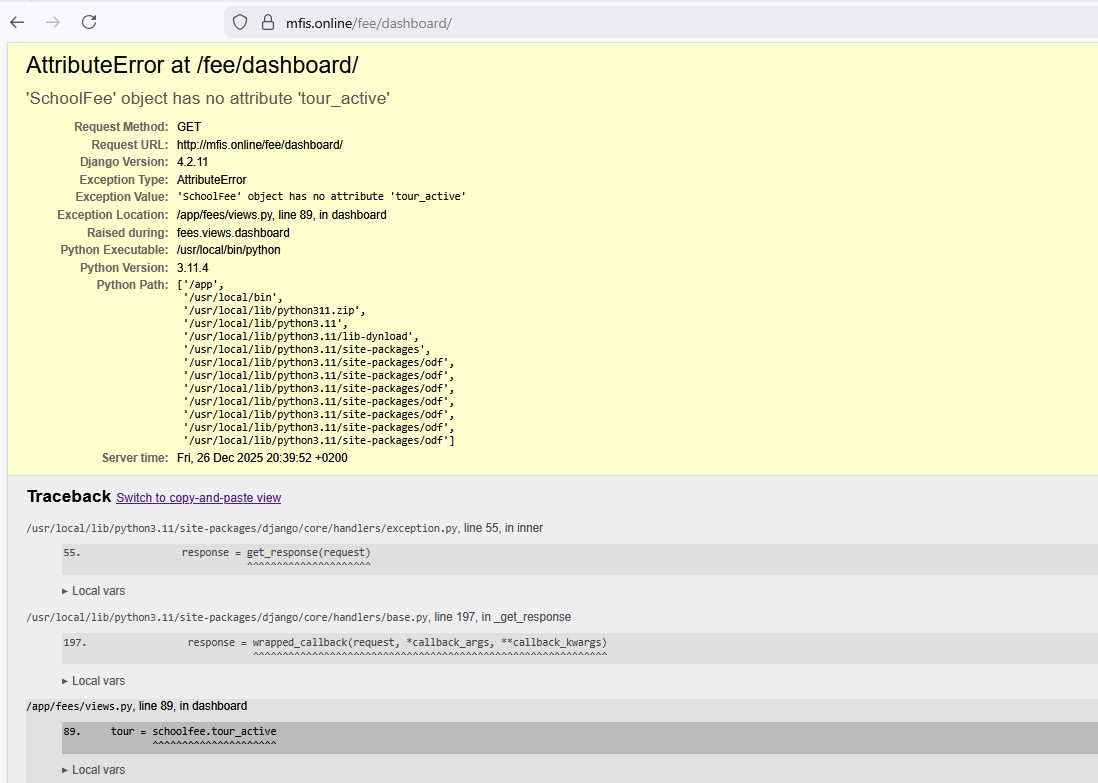
Task: Click the AttributeError page heading
Action: pyautogui.click(x=192, y=66)
